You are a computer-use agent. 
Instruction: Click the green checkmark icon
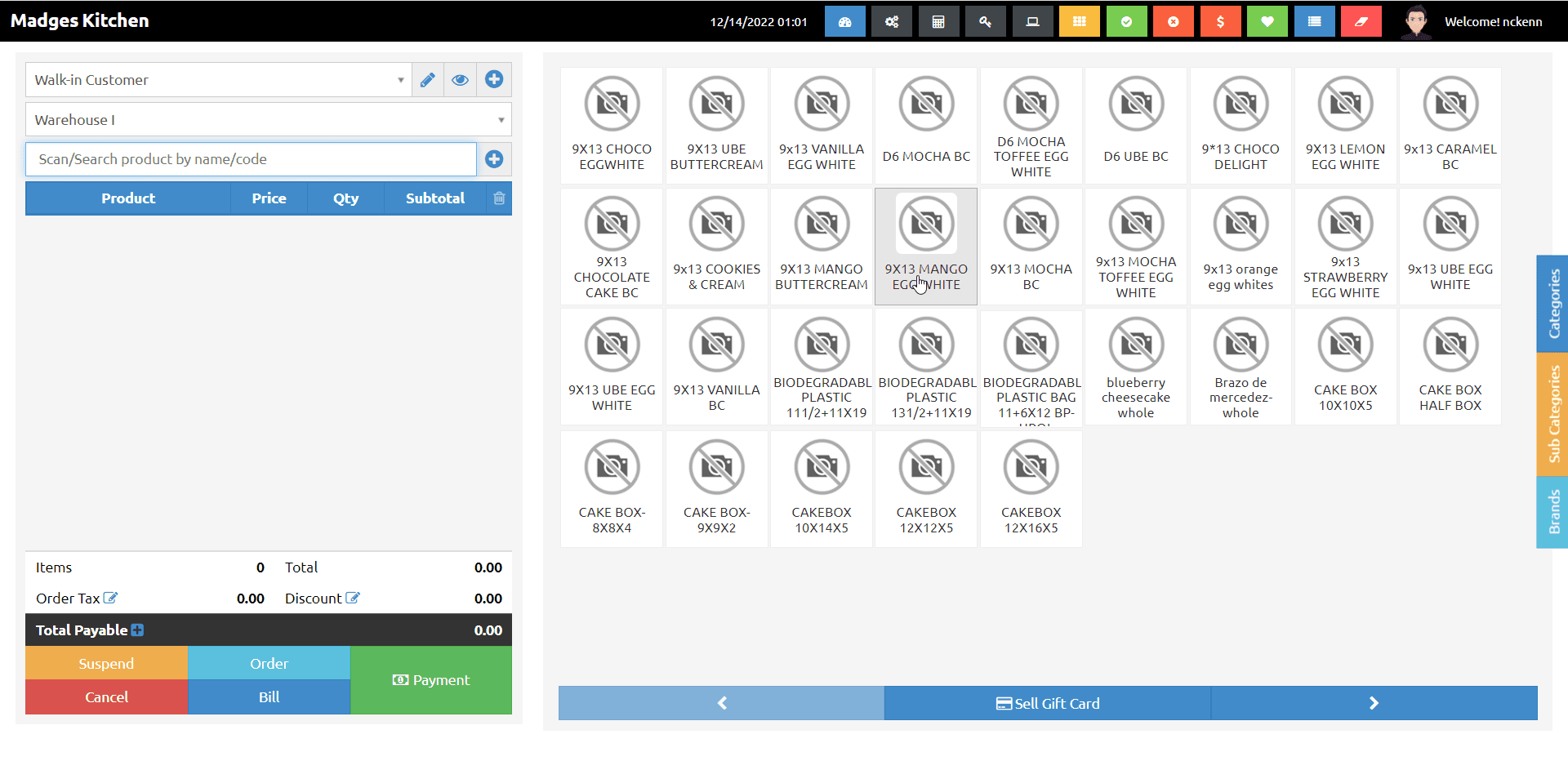[x=1126, y=21]
